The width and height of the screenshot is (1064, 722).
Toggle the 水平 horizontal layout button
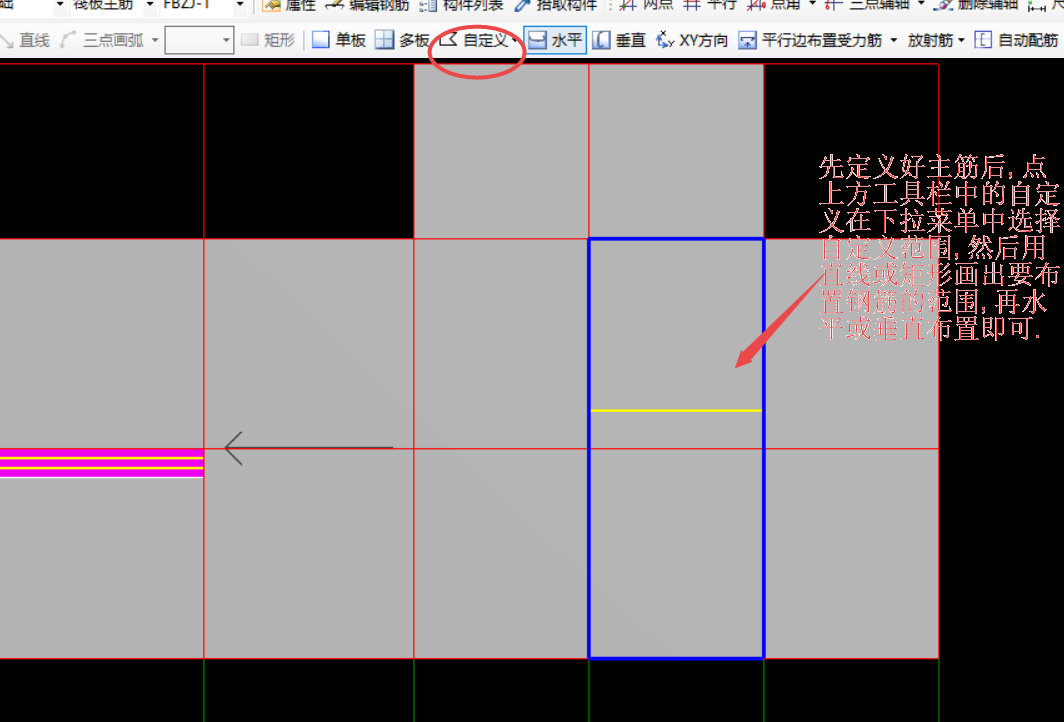coord(555,40)
